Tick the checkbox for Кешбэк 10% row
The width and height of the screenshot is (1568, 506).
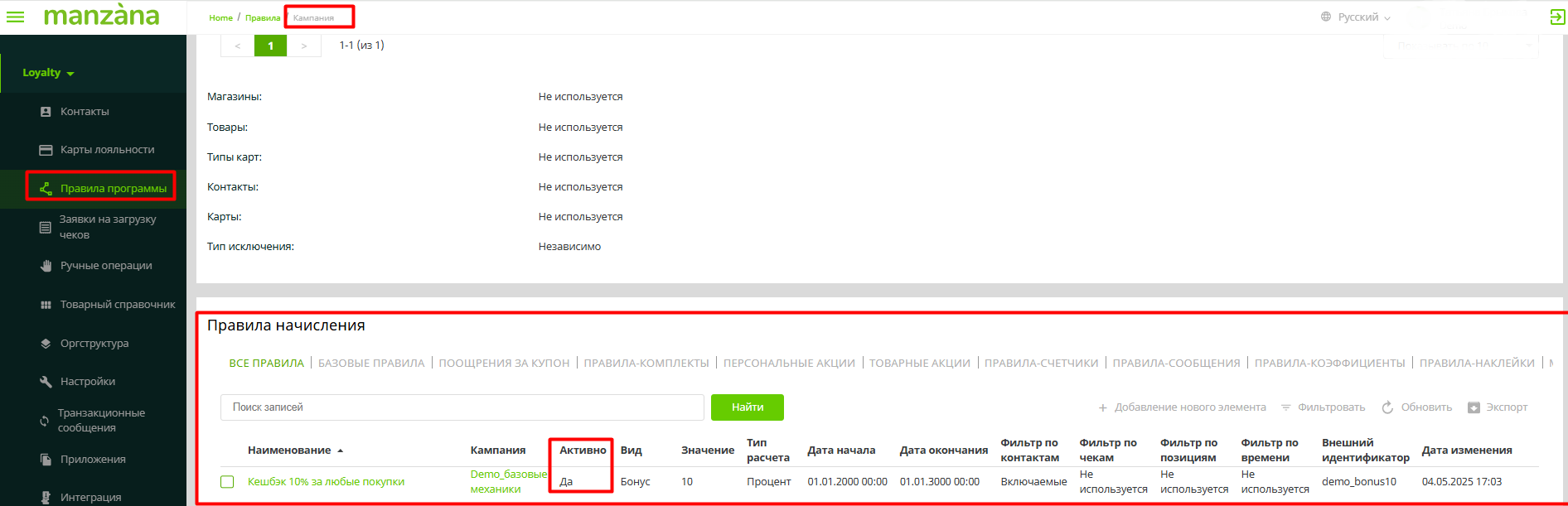click(x=227, y=482)
